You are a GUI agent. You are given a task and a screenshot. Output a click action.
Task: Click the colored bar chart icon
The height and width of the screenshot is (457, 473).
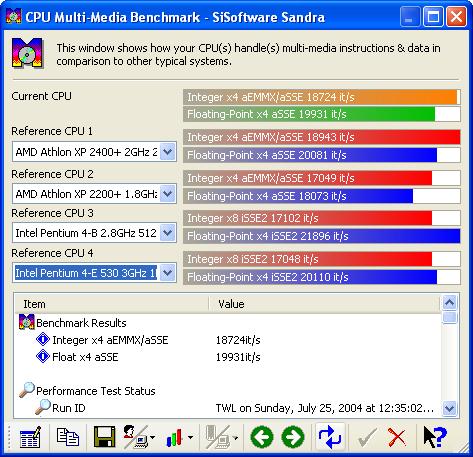point(175,437)
